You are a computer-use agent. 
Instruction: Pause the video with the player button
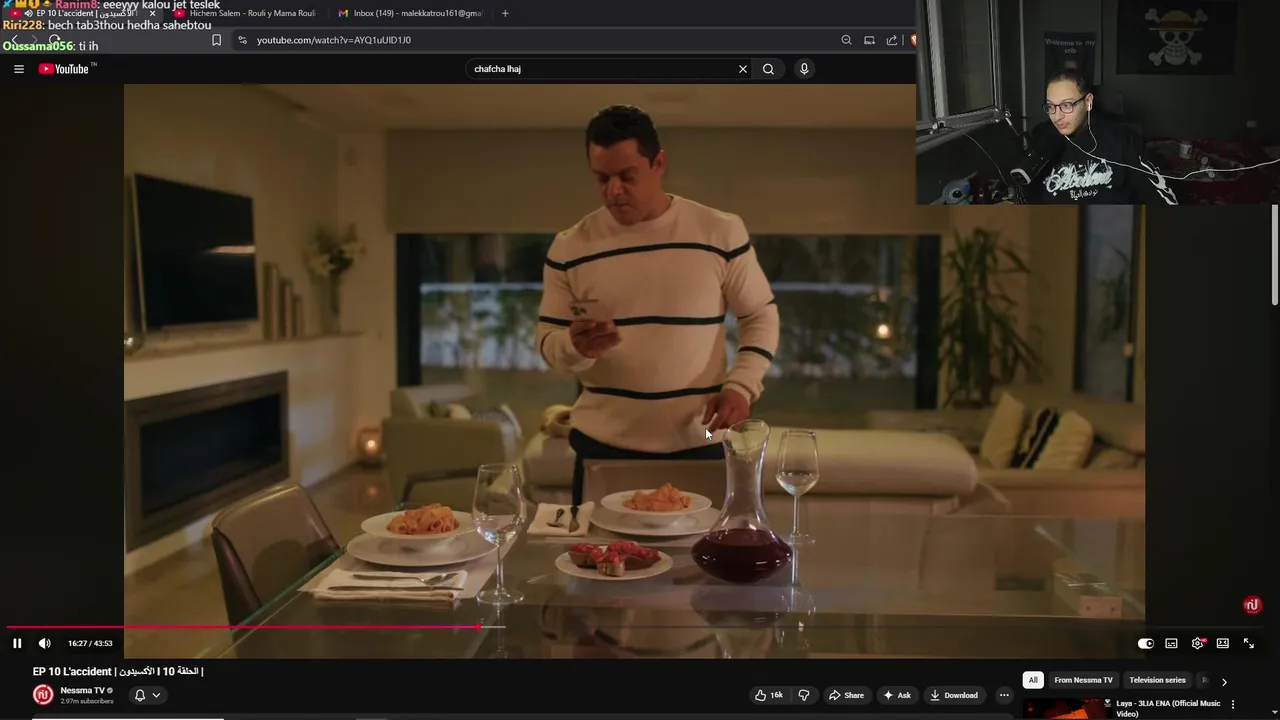click(x=17, y=643)
